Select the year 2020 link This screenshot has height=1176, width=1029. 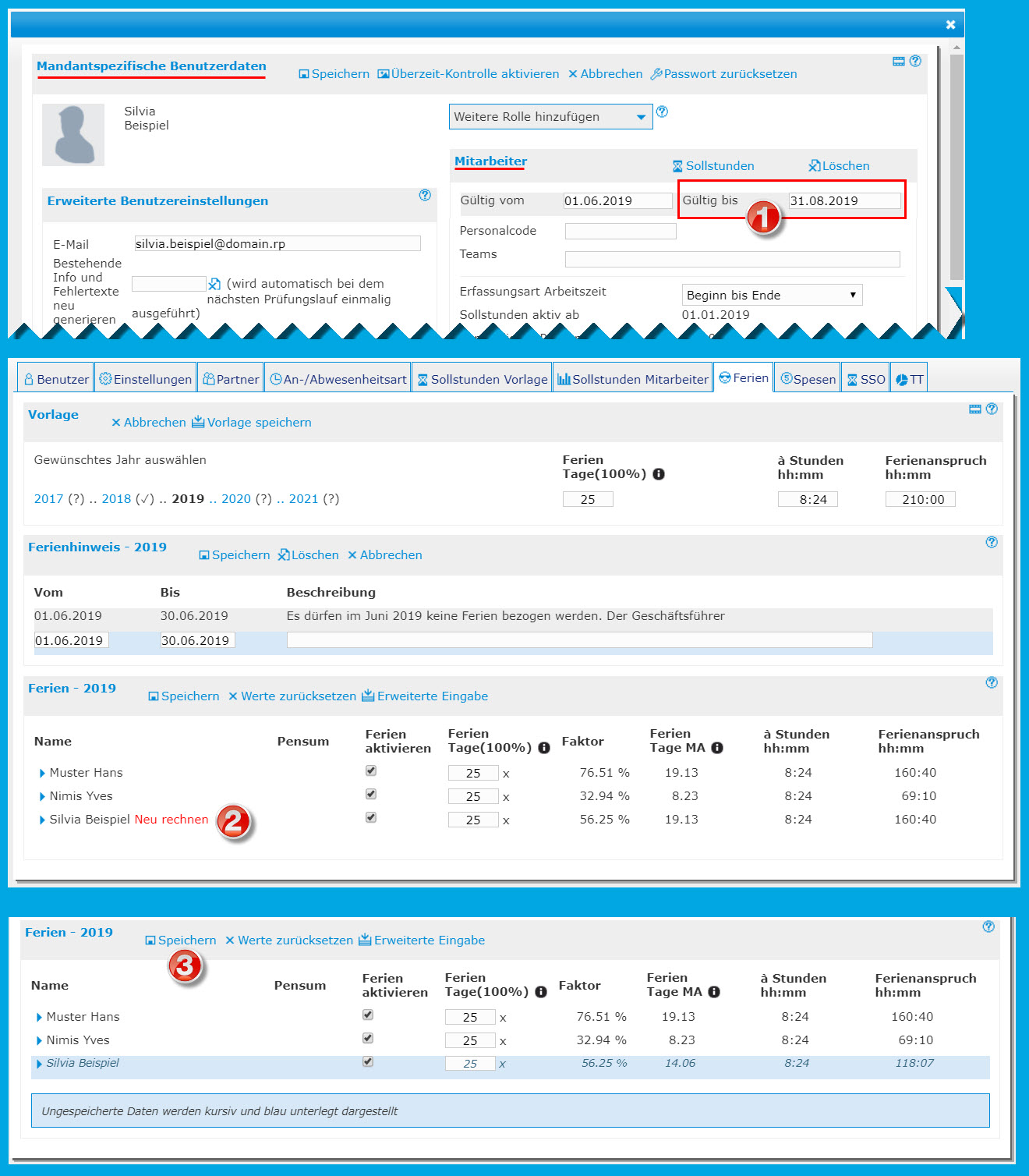click(236, 499)
